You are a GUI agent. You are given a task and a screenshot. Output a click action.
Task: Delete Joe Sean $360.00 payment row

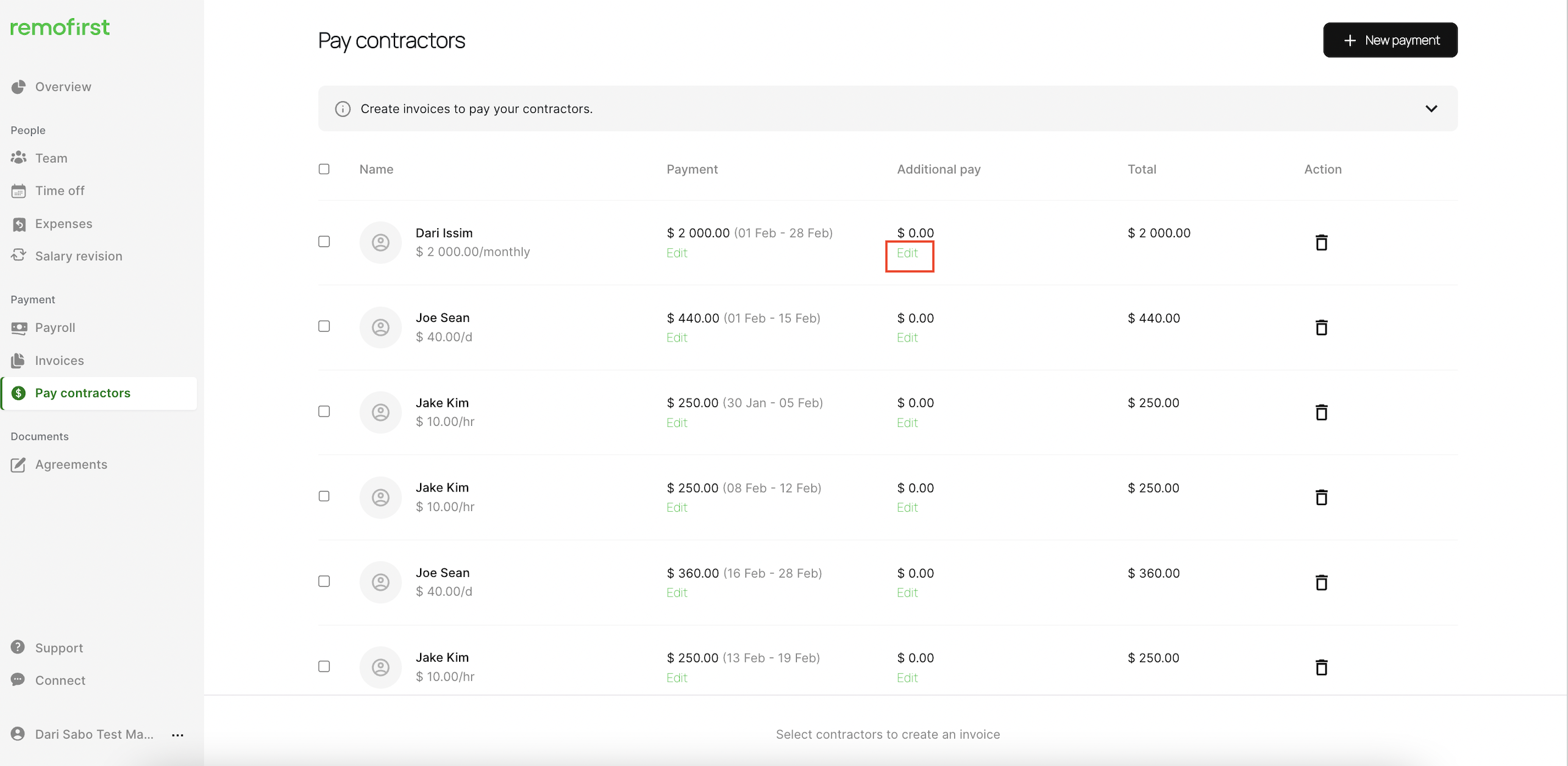click(x=1321, y=582)
